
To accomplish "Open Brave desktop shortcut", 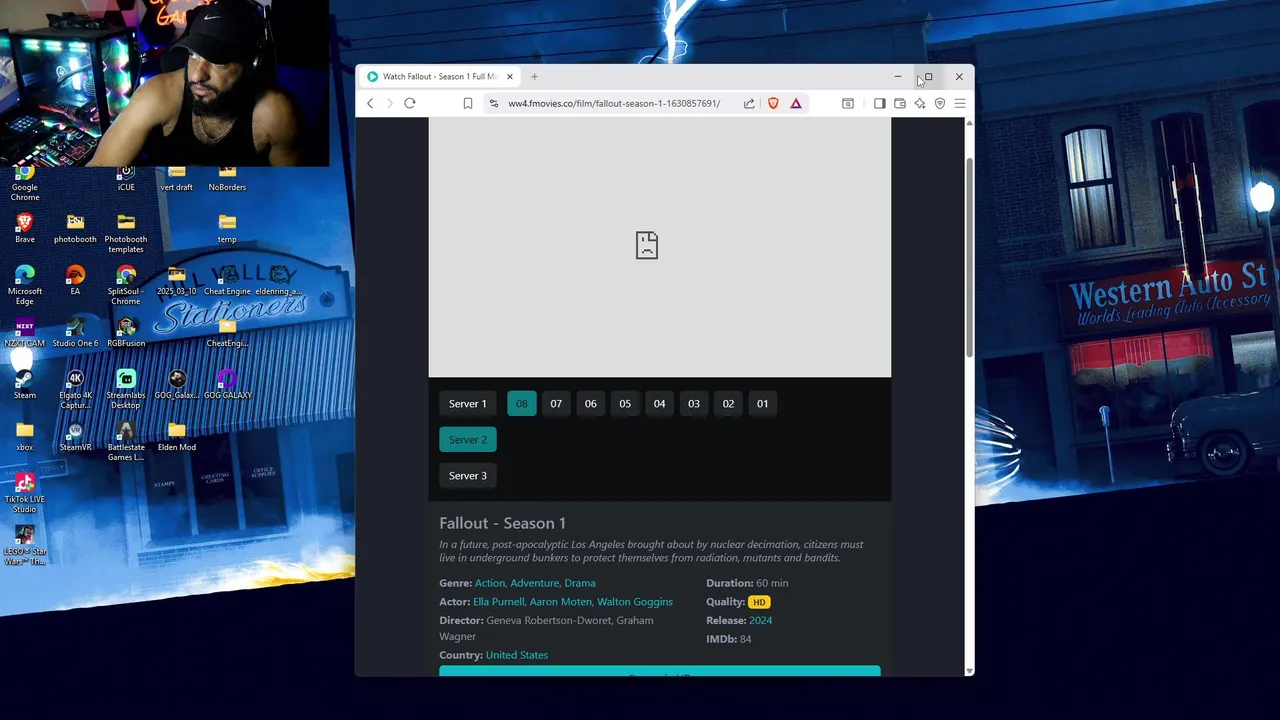I will coord(25,228).
